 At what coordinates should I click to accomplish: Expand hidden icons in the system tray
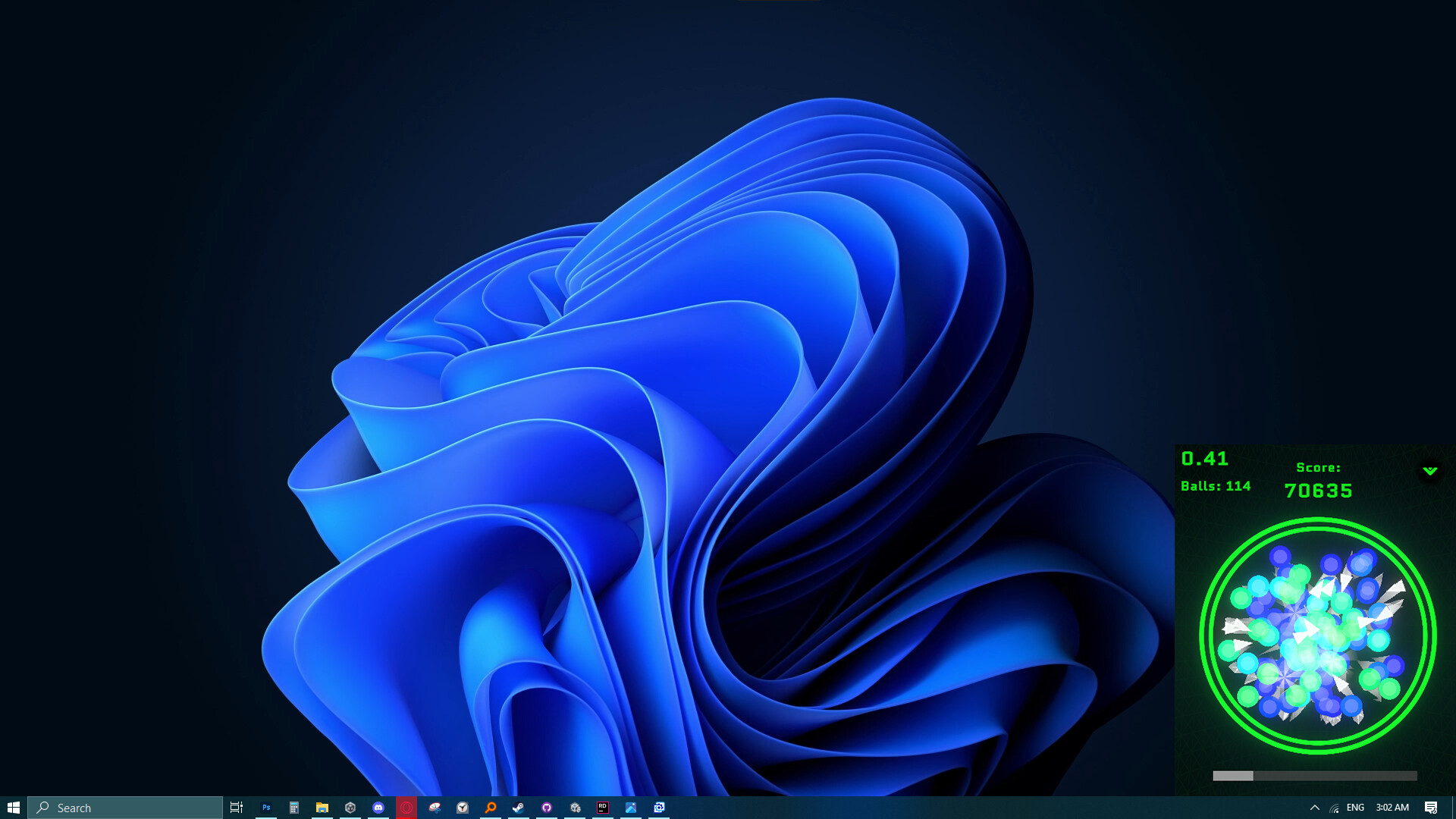coord(1315,808)
